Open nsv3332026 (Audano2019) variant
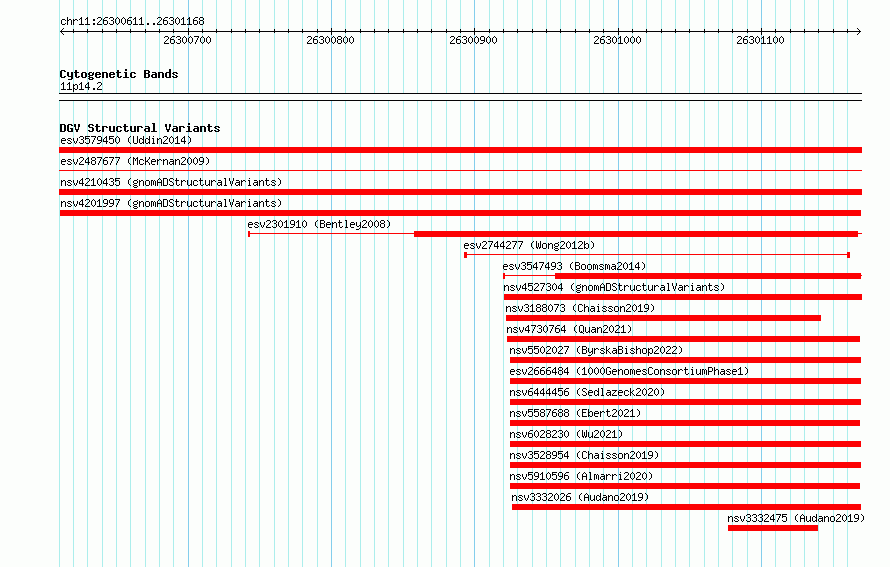The width and height of the screenshot is (890, 567). click(x=580, y=497)
